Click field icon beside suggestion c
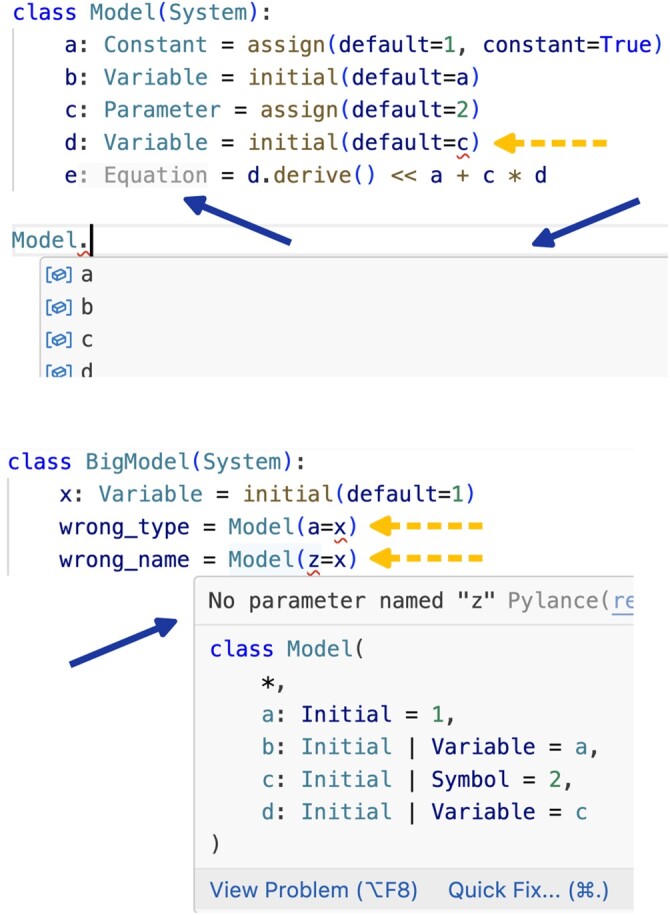This screenshot has height=915, width=670. pos(58,340)
